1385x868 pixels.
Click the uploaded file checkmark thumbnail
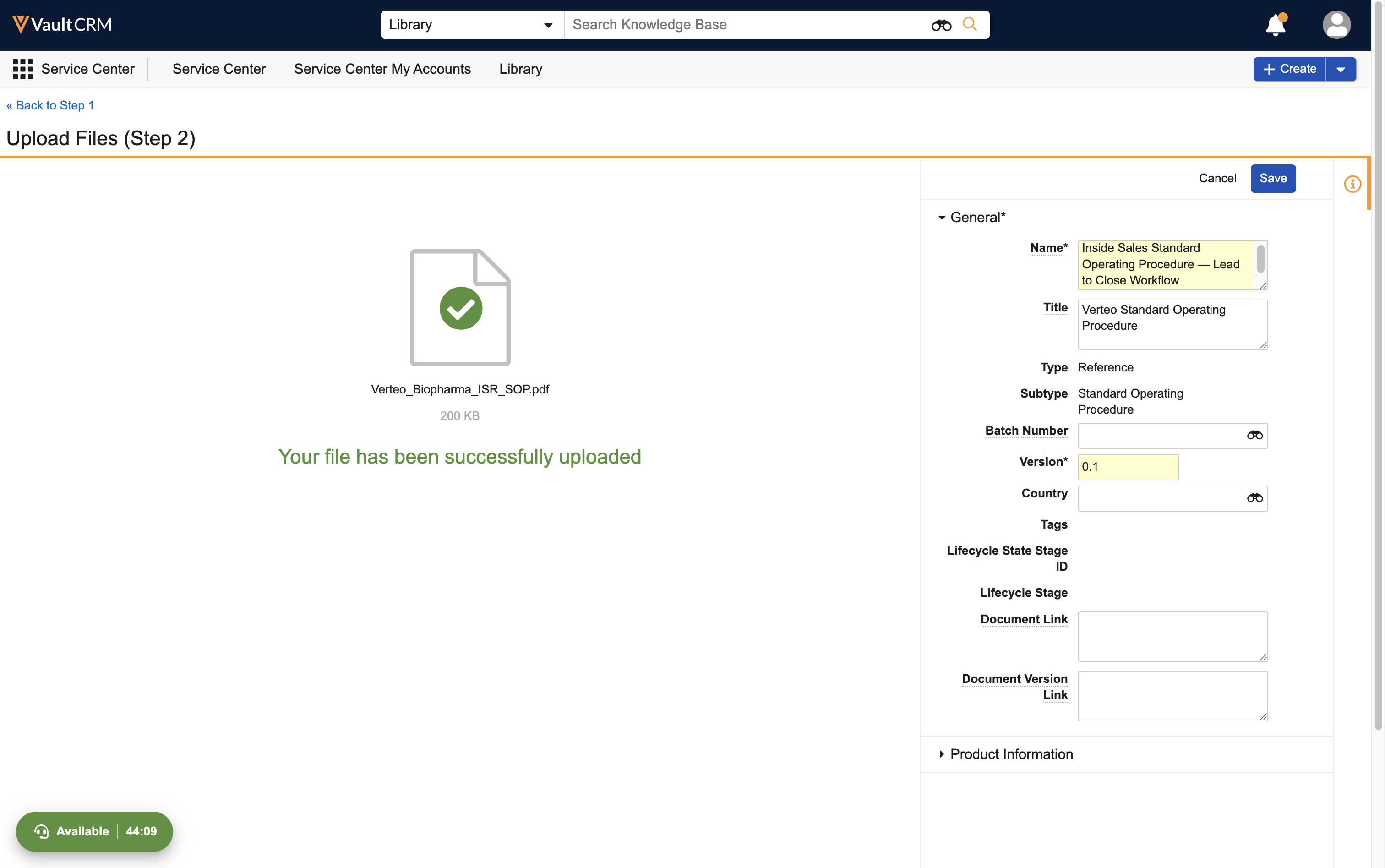coord(460,308)
